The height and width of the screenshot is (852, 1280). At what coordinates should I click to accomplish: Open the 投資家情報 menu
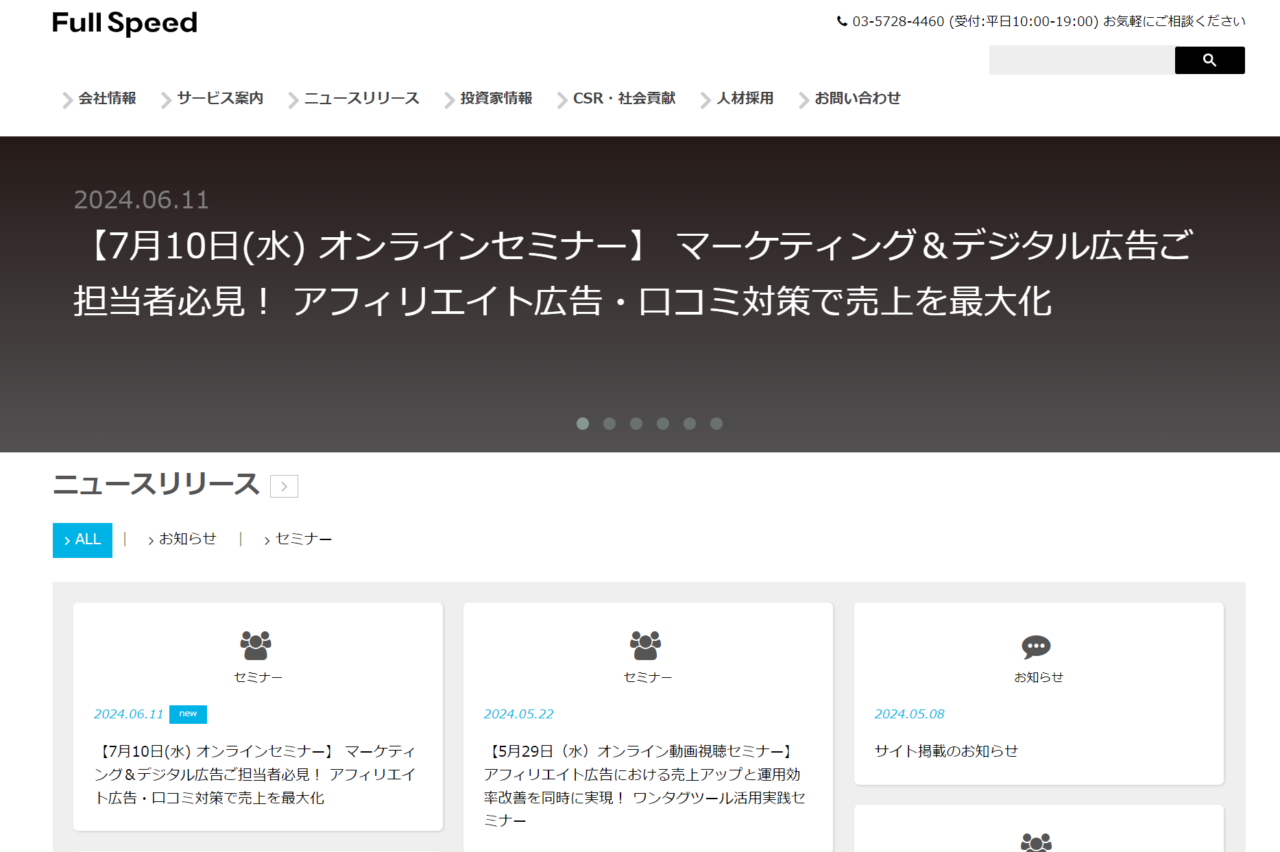(x=496, y=98)
